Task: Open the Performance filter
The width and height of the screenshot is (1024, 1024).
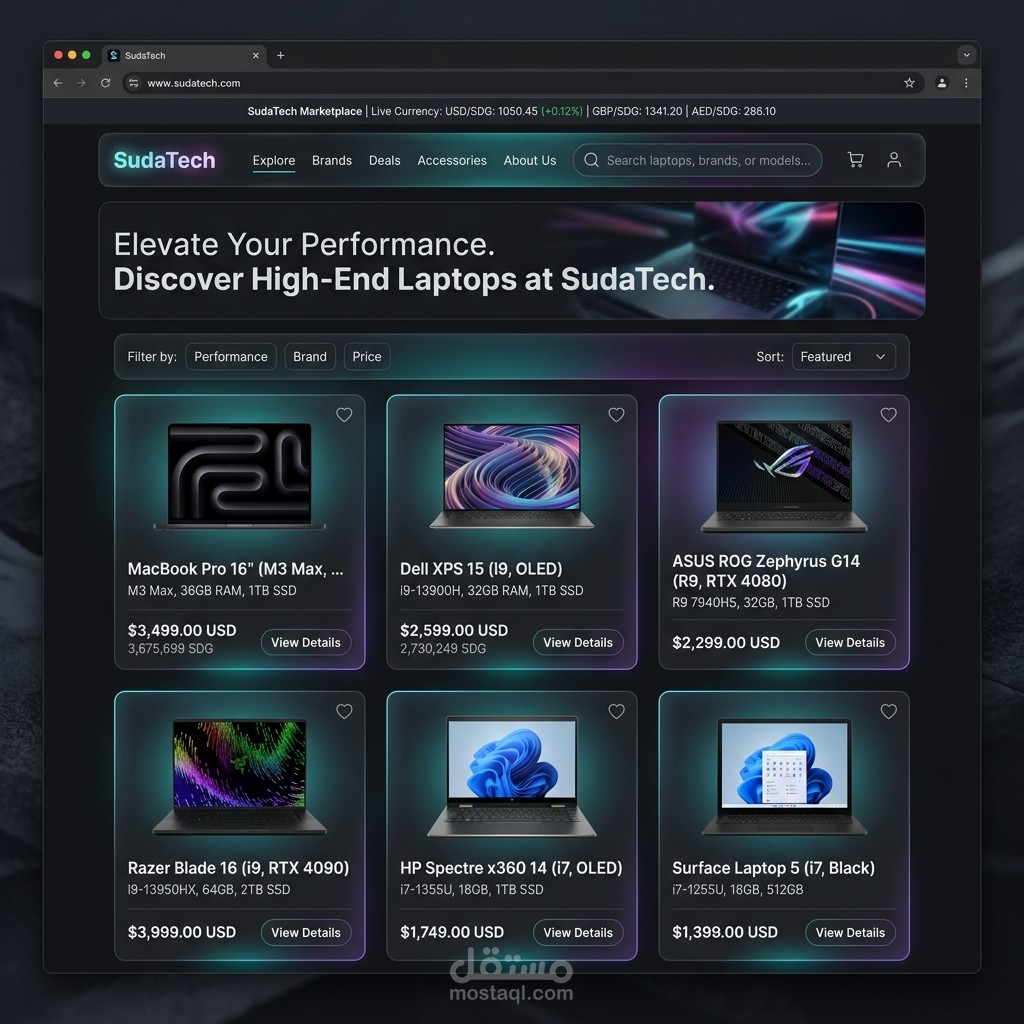Action: point(231,357)
